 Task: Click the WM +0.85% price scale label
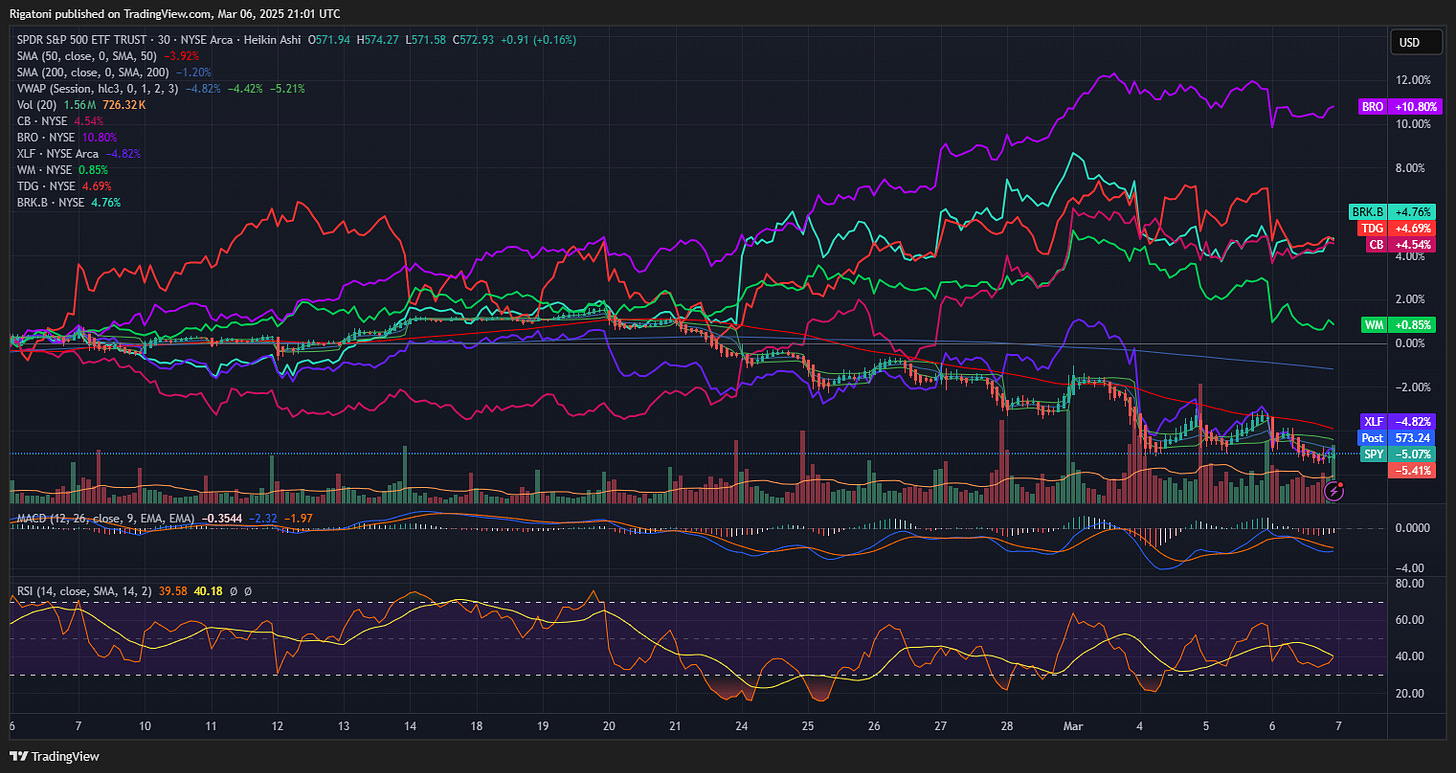pos(1398,325)
